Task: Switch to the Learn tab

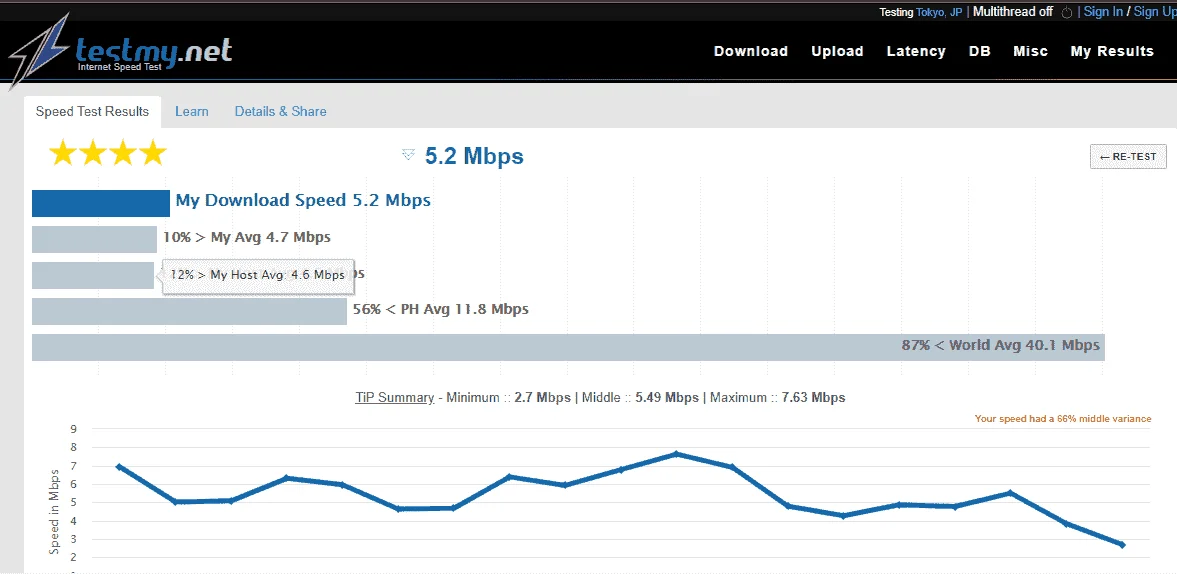Action: 191,111
